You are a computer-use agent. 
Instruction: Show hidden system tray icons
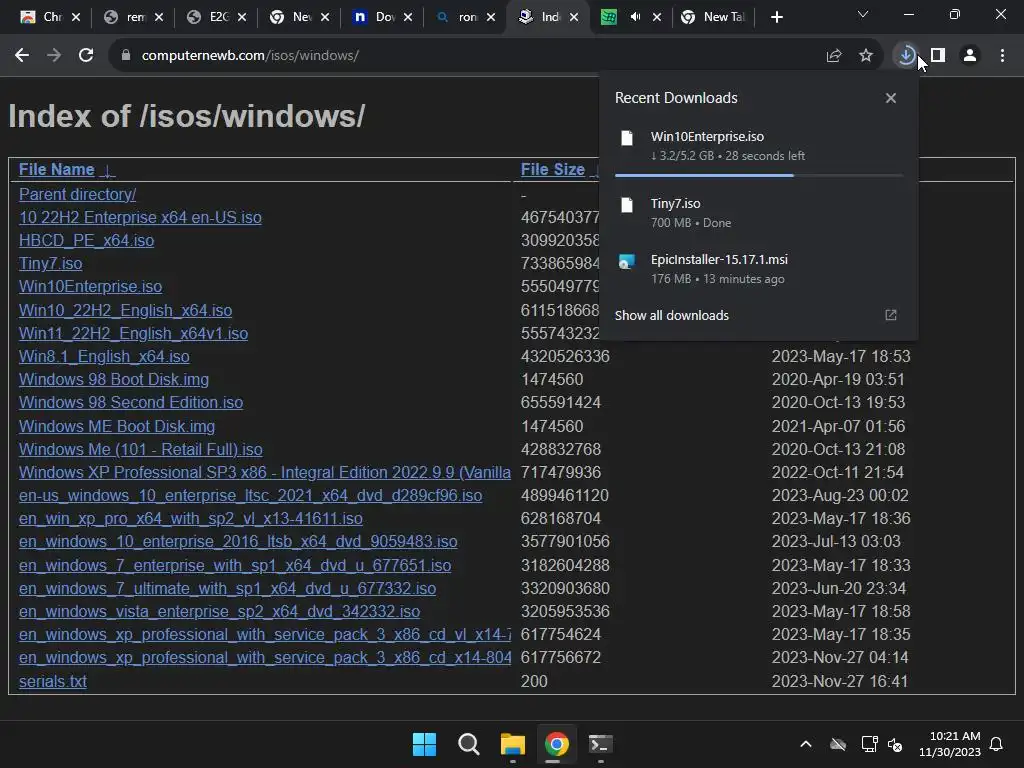pos(806,744)
